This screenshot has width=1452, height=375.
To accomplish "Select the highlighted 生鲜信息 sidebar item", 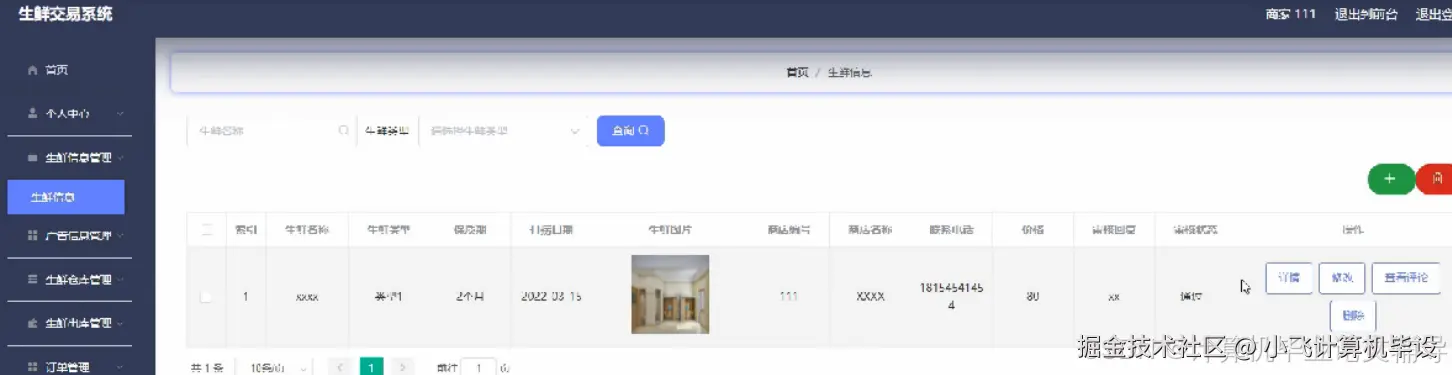I will 66,197.
